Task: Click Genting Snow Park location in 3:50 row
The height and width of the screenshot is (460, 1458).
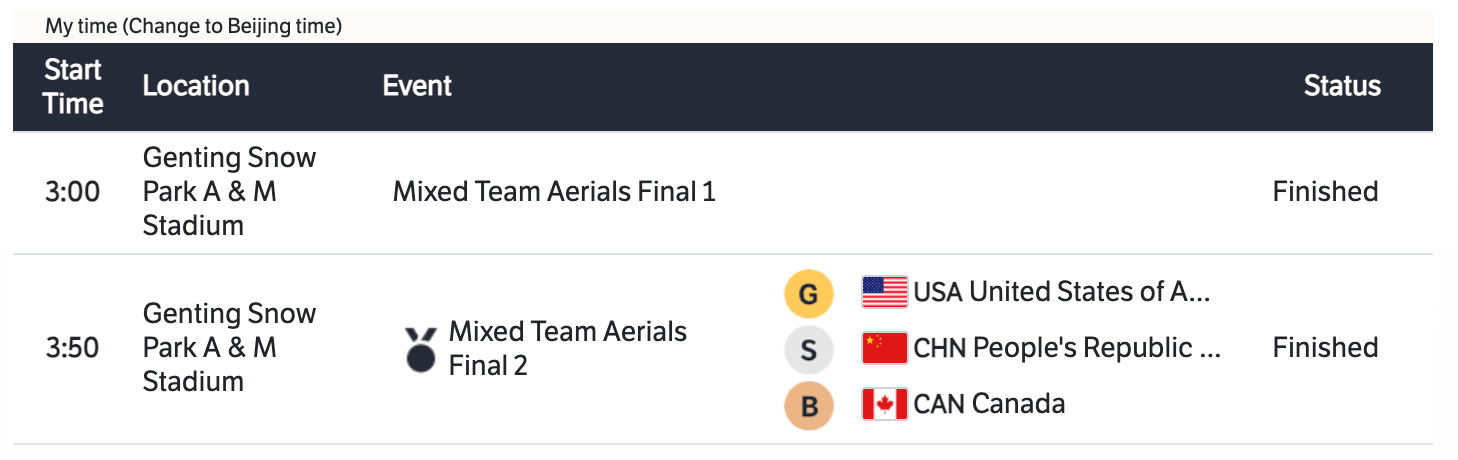Action: pyautogui.click(x=229, y=348)
